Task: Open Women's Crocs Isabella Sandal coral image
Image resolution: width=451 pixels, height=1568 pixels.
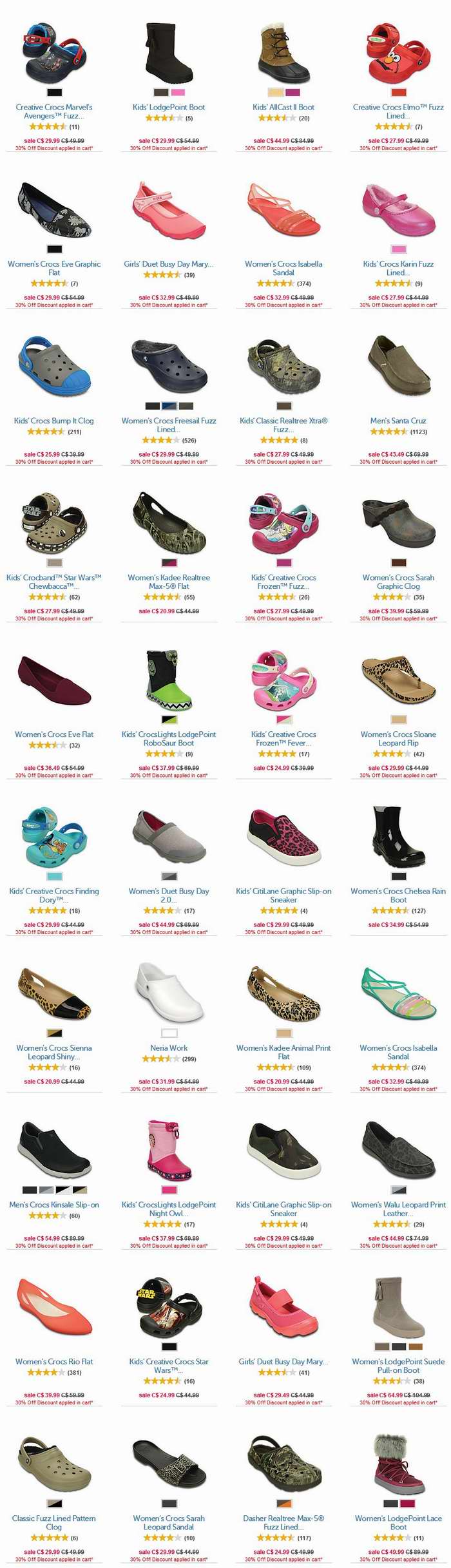Action: tap(283, 209)
